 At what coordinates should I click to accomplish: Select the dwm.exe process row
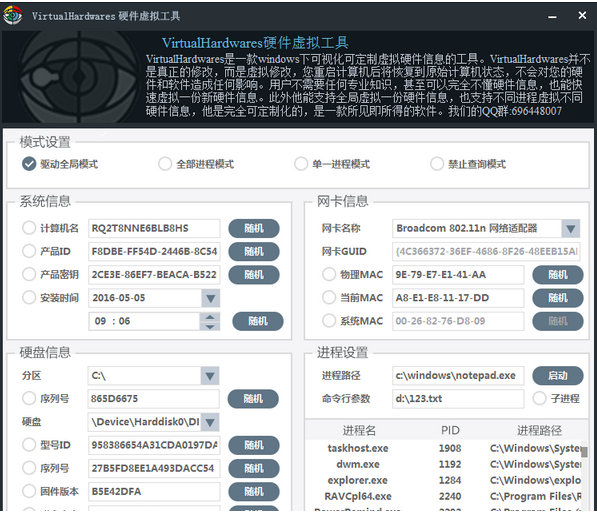pos(444,464)
